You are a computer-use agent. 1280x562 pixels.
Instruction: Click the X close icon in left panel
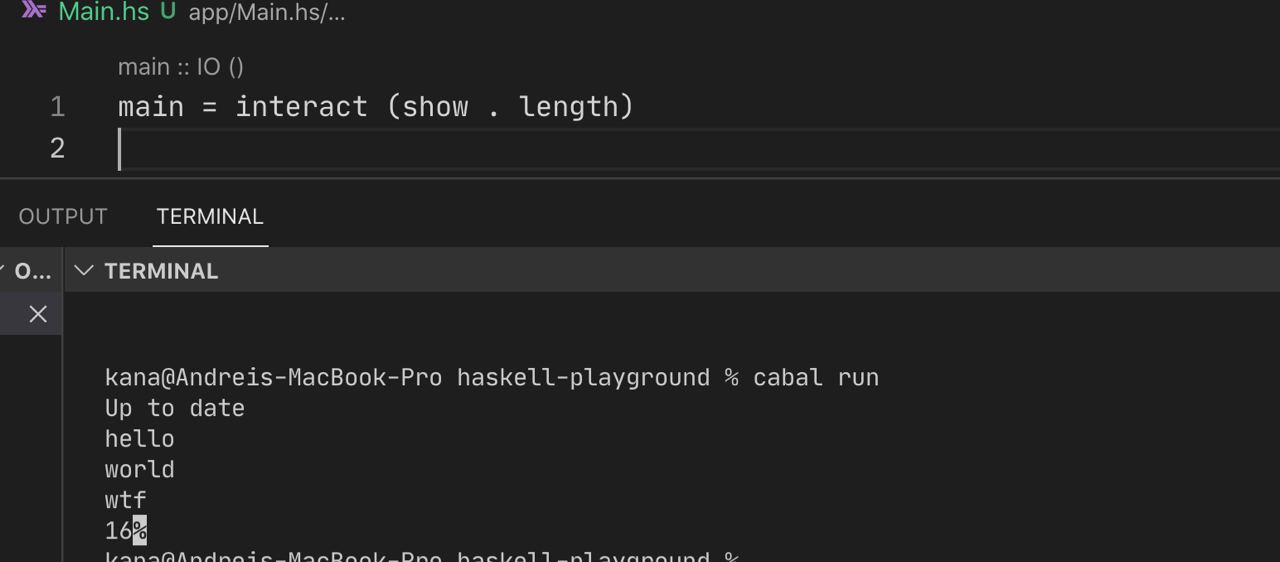coord(38,314)
